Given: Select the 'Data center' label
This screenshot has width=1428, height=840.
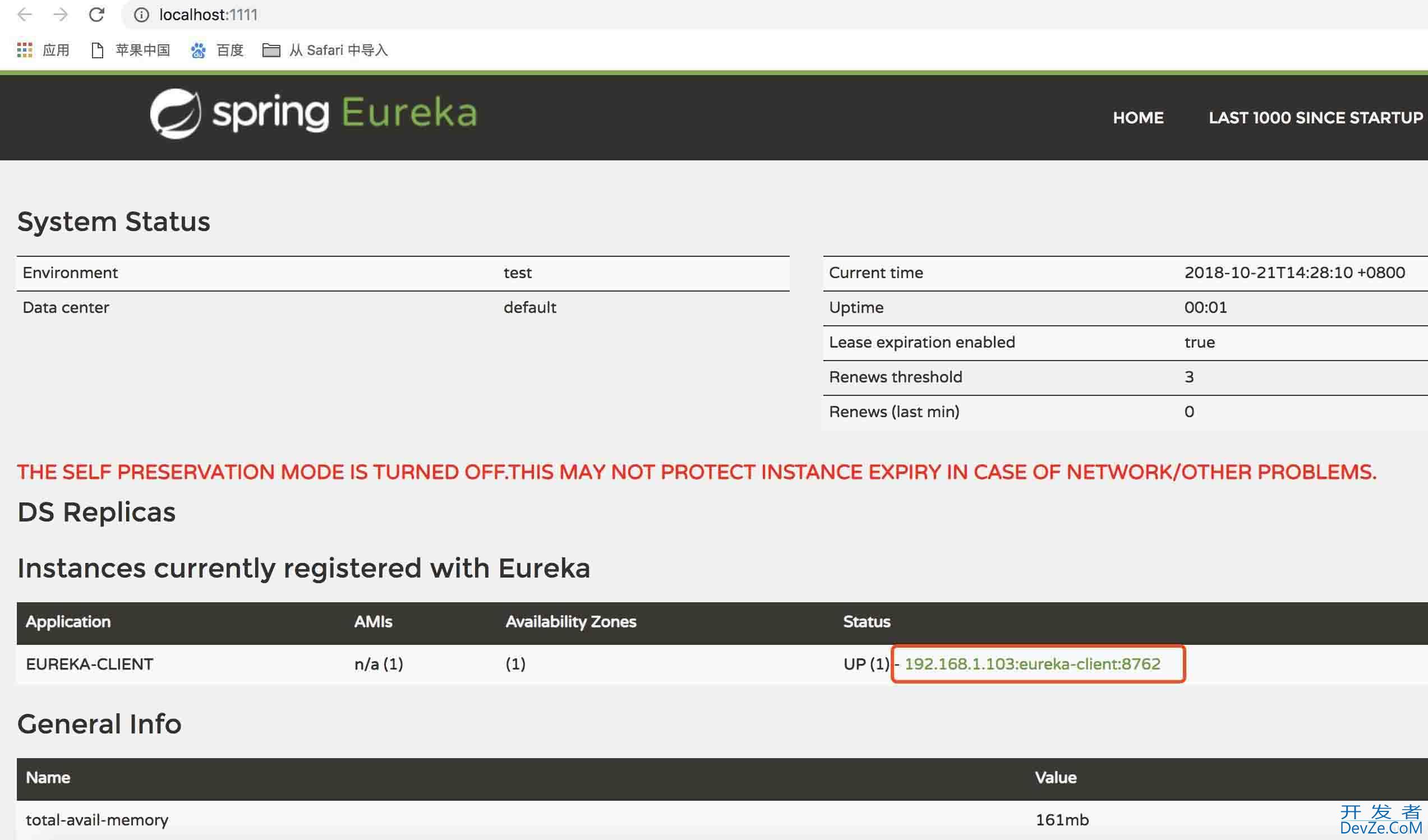Looking at the screenshot, I should click(65, 307).
